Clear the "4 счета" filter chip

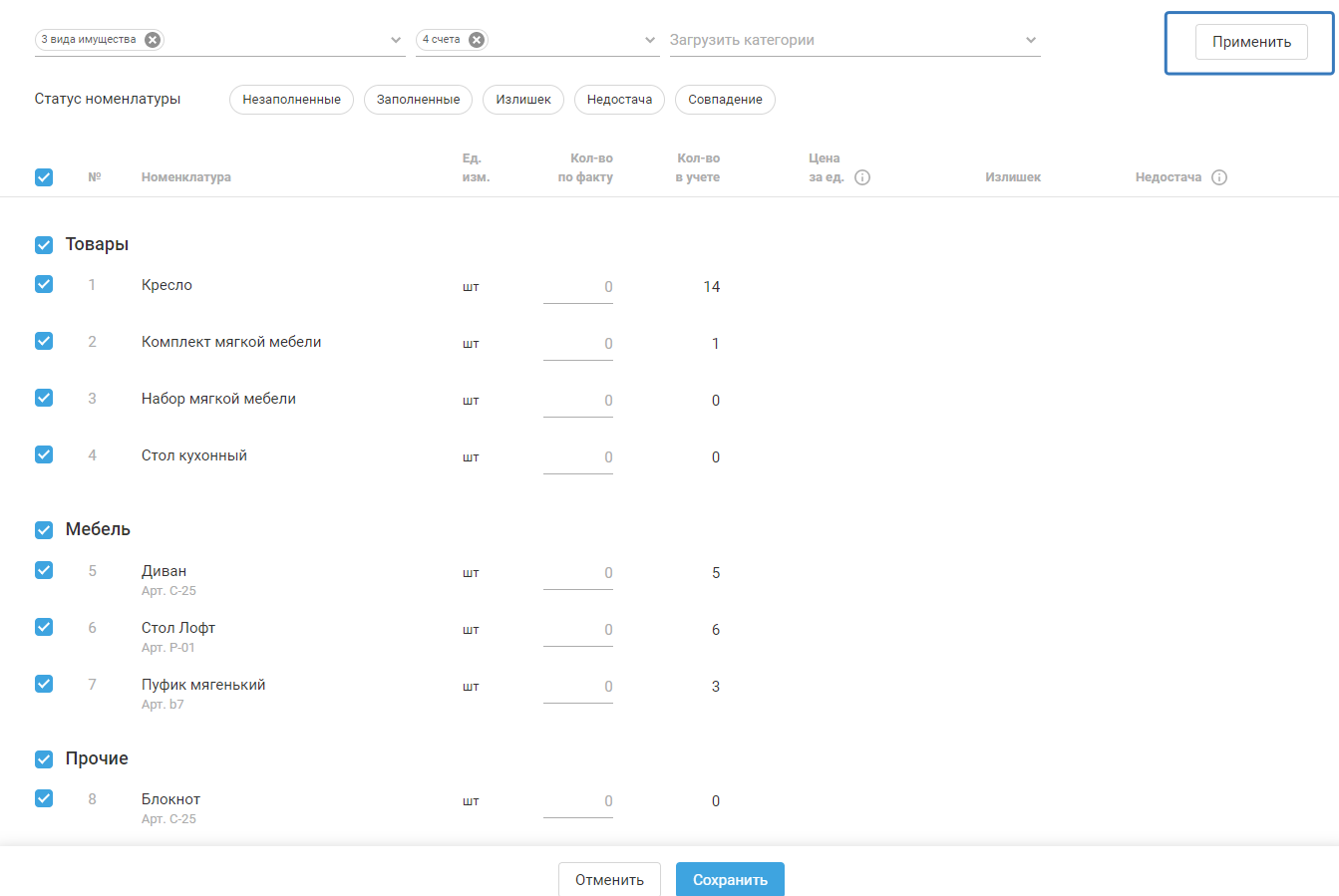pyautogui.click(x=477, y=40)
